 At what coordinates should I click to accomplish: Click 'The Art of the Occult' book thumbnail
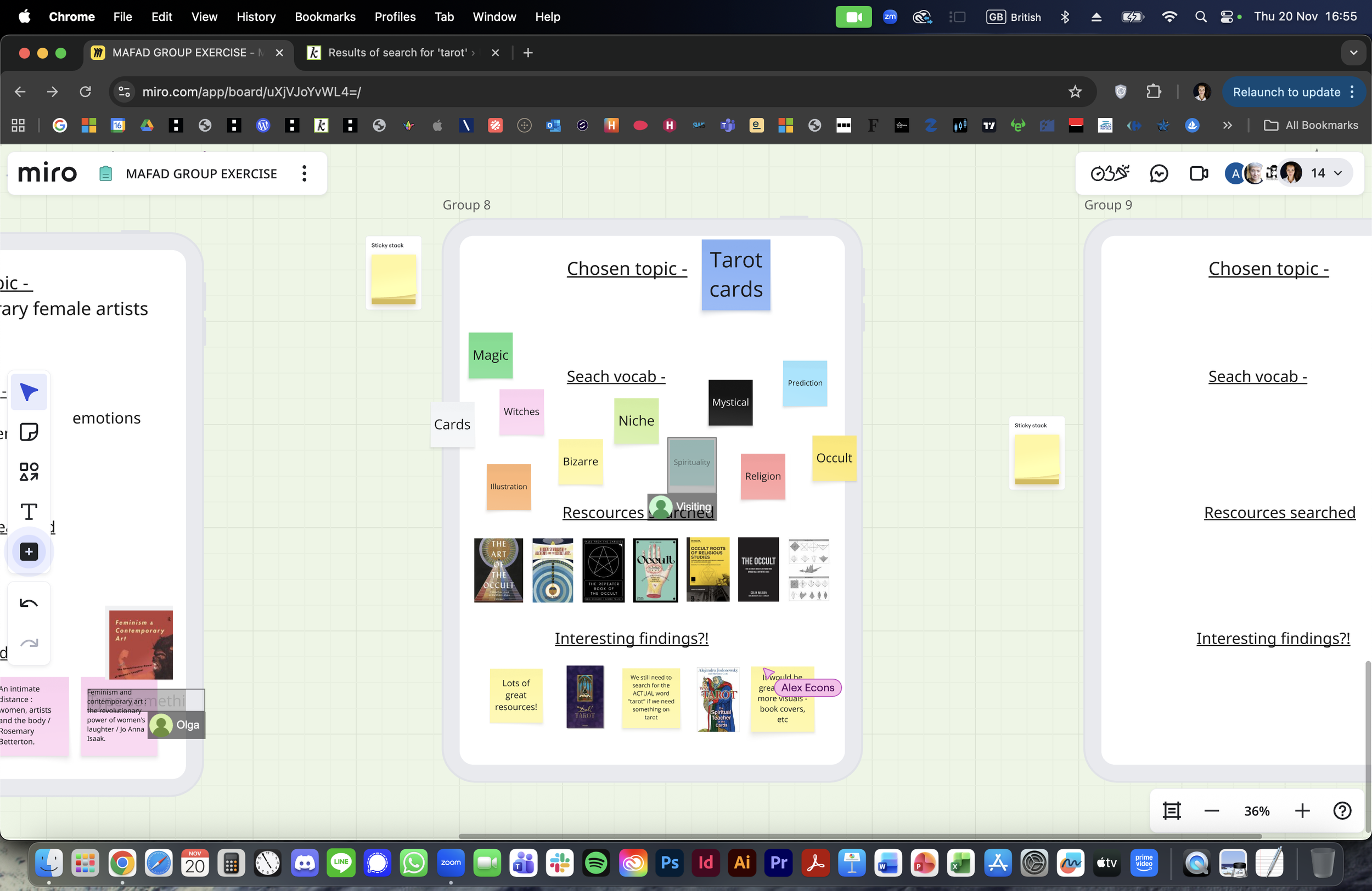[498, 570]
